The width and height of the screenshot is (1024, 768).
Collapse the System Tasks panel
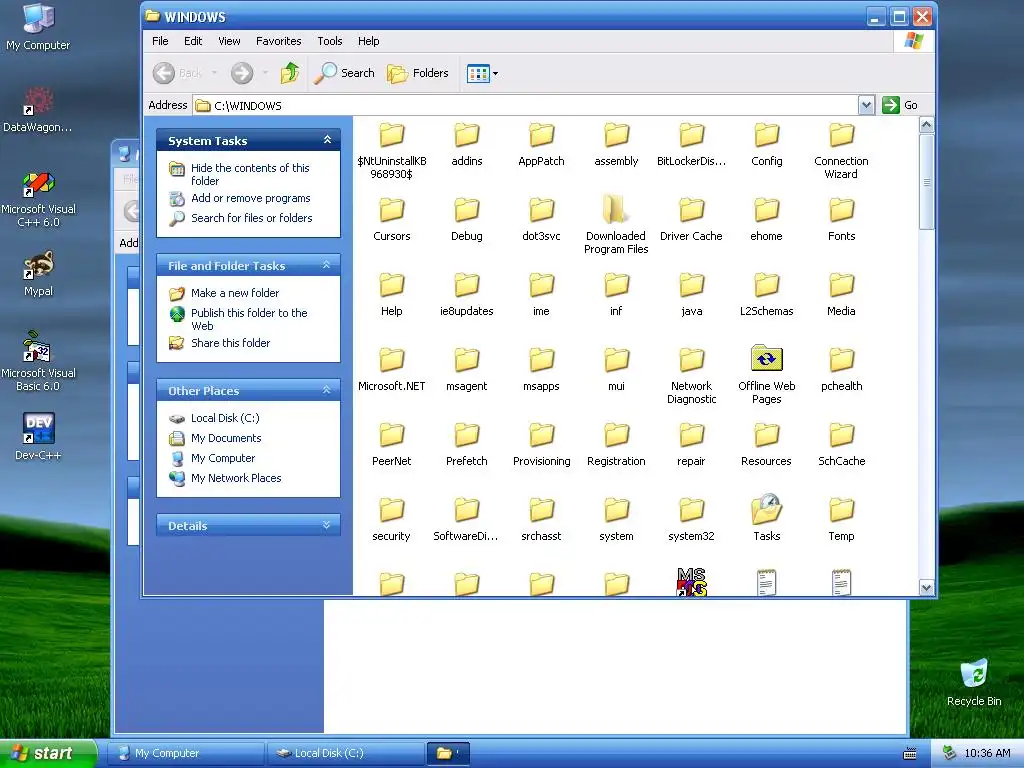pyautogui.click(x=327, y=140)
